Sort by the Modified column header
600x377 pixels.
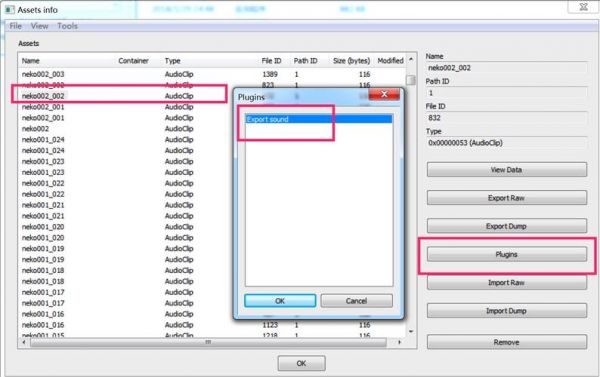pyautogui.click(x=390, y=61)
